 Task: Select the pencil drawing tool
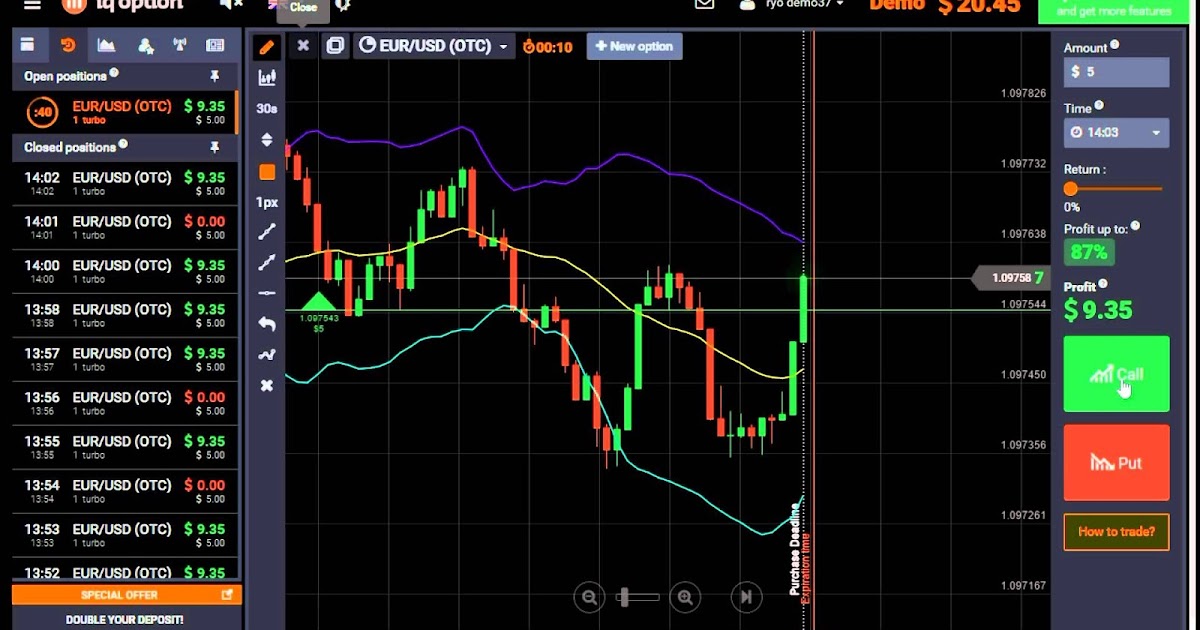point(267,46)
